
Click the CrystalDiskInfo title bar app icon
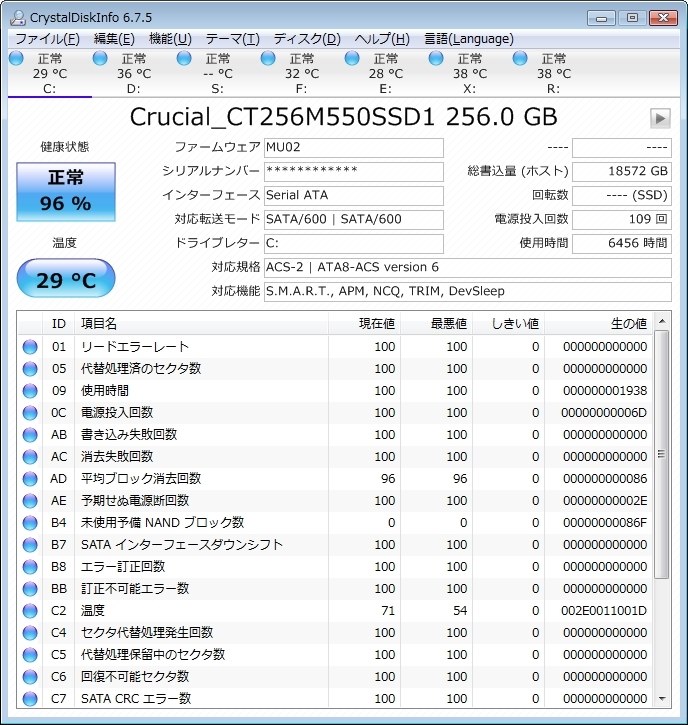pyautogui.click(x=18, y=18)
